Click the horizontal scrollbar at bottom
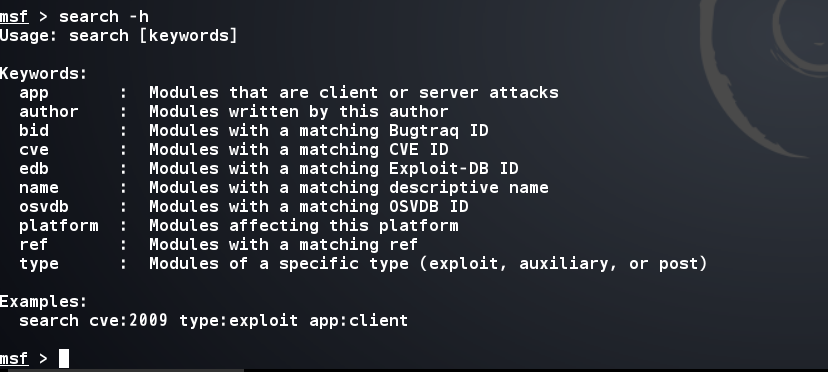Image resolution: width=828 pixels, height=372 pixels. tap(126, 370)
